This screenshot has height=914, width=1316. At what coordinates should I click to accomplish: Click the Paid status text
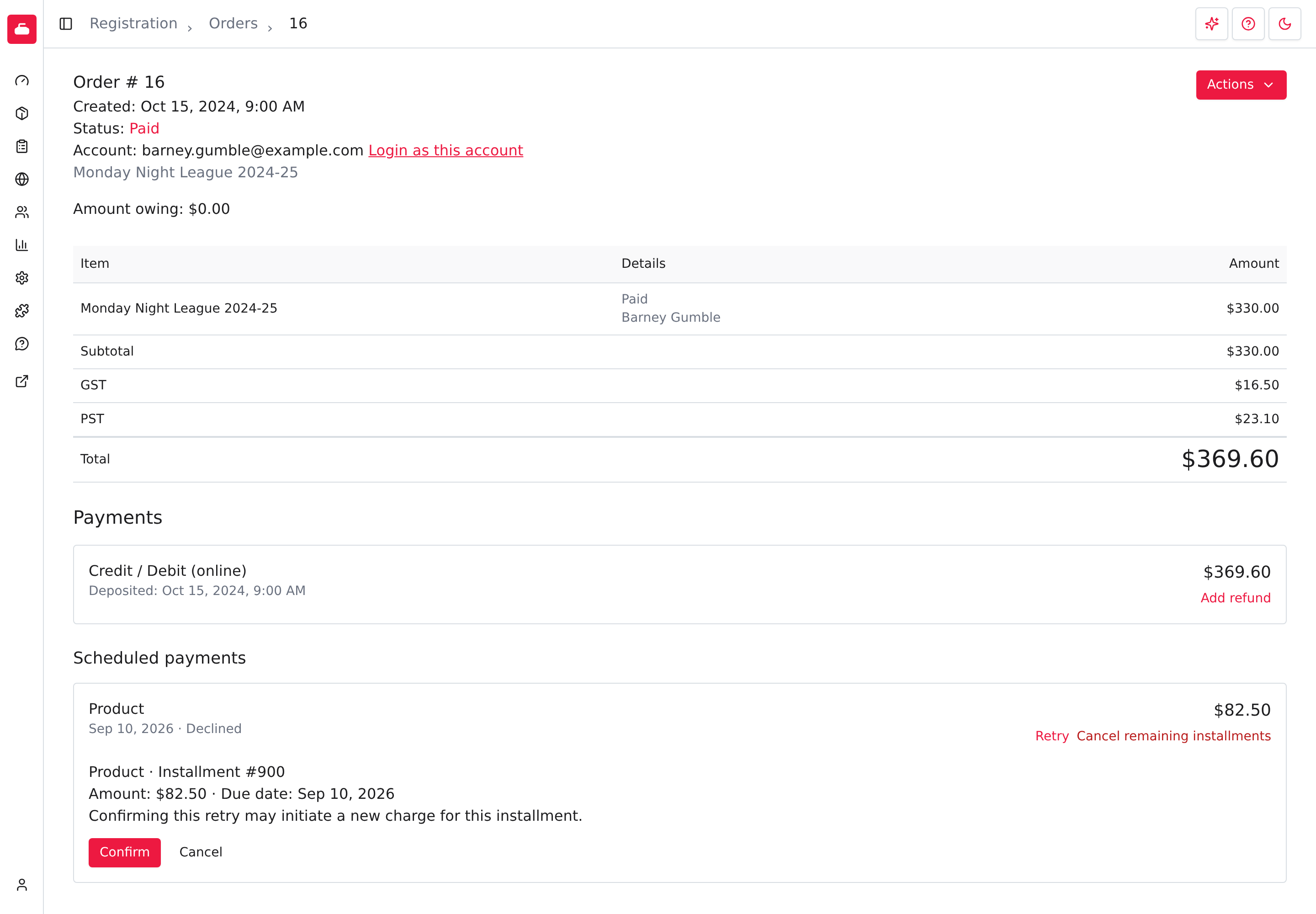[144, 128]
